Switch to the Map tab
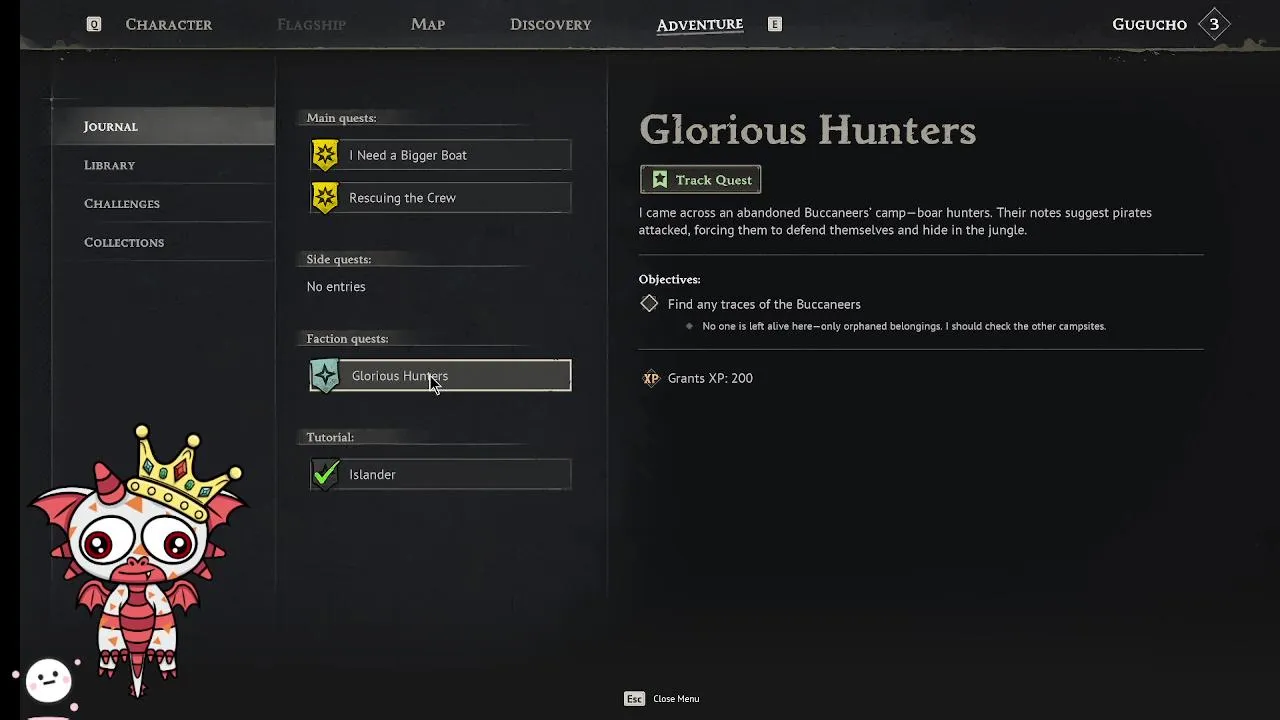This screenshot has width=1280, height=720. pyautogui.click(x=428, y=24)
